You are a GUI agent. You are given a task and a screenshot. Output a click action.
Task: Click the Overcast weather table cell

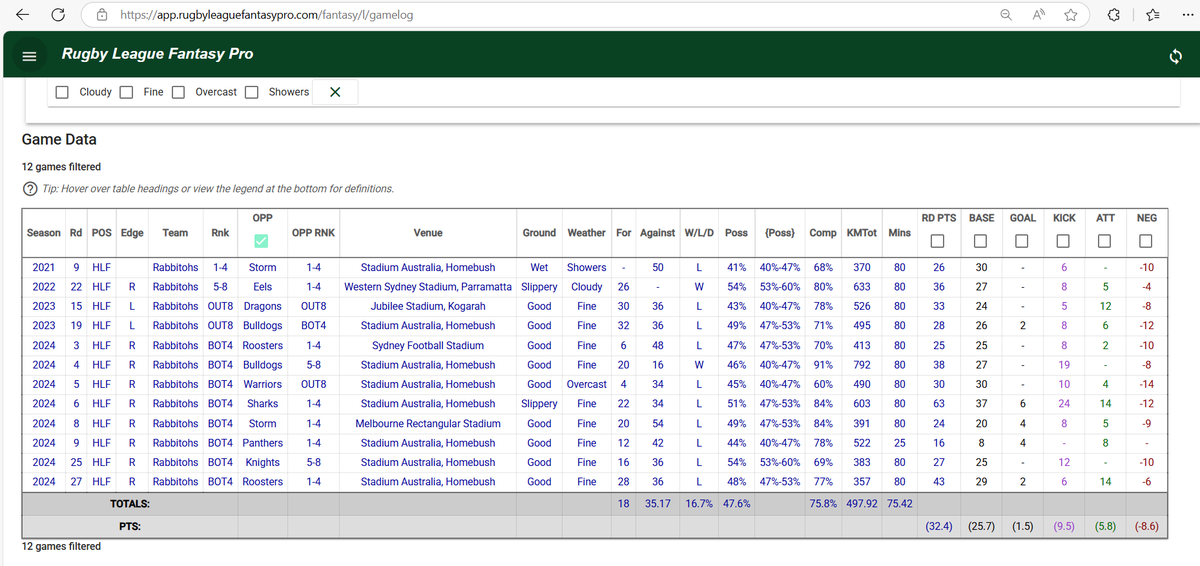[586, 384]
